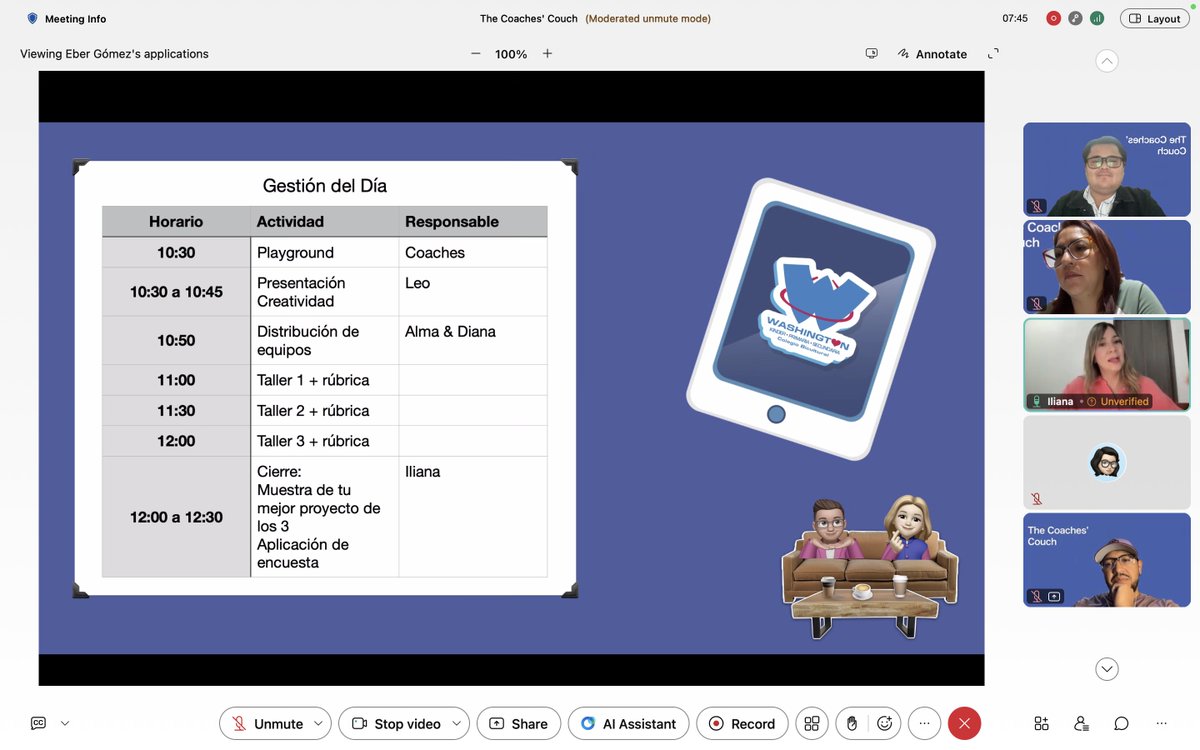This screenshot has height=750, width=1200.
Task: Stop the camera video
Action: (396, 723)
